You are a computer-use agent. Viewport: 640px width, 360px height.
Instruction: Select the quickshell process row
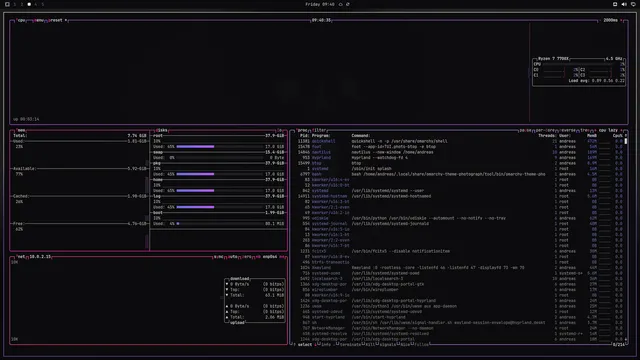click(x=459, y=141)
